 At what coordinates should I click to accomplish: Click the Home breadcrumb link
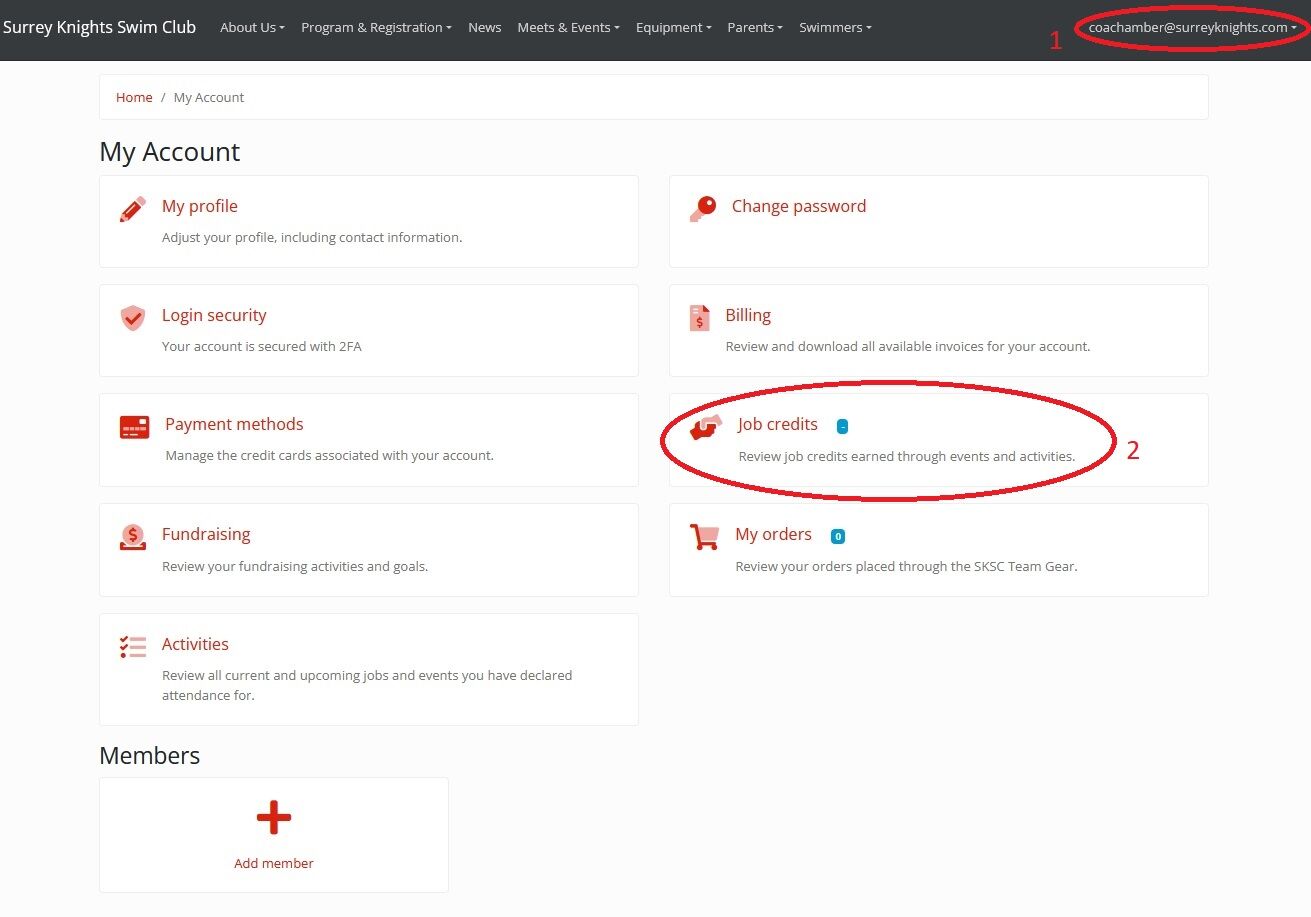[134, 98]
